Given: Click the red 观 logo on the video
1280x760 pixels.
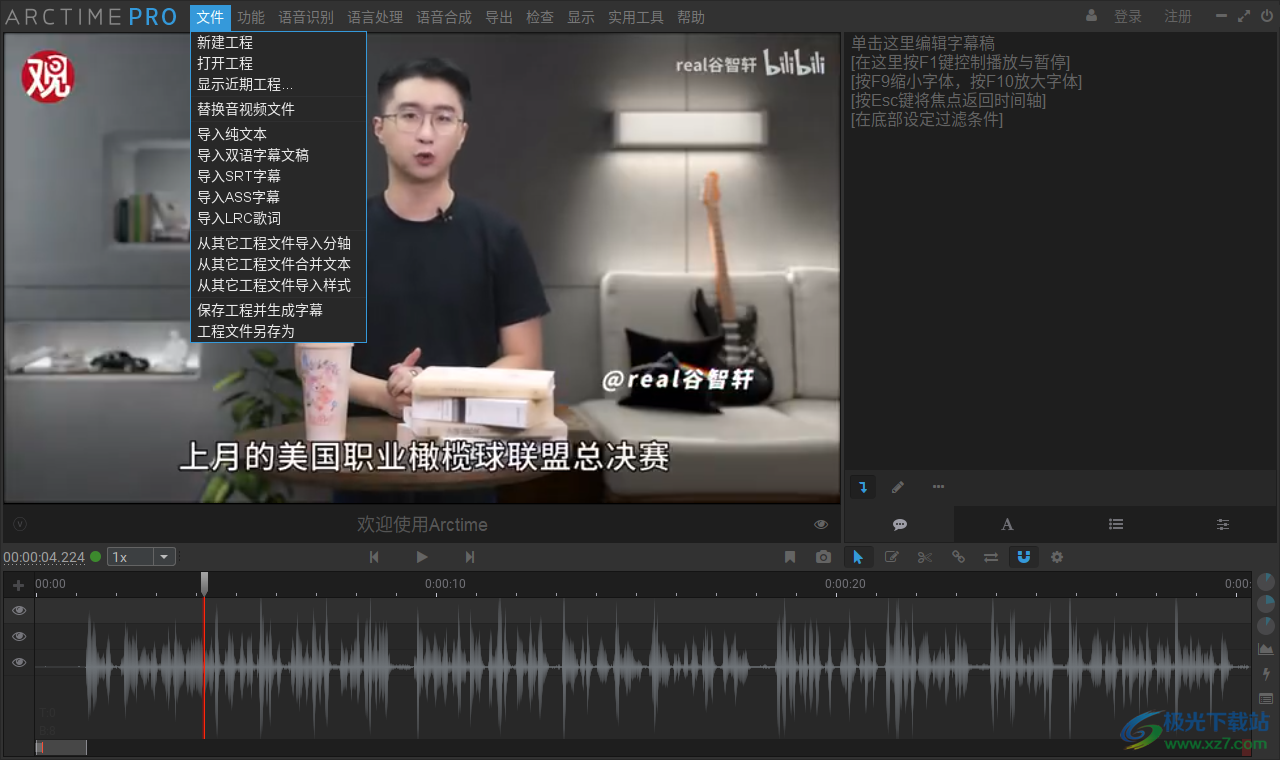Looking at the screenshot, I should click(48, 76).
